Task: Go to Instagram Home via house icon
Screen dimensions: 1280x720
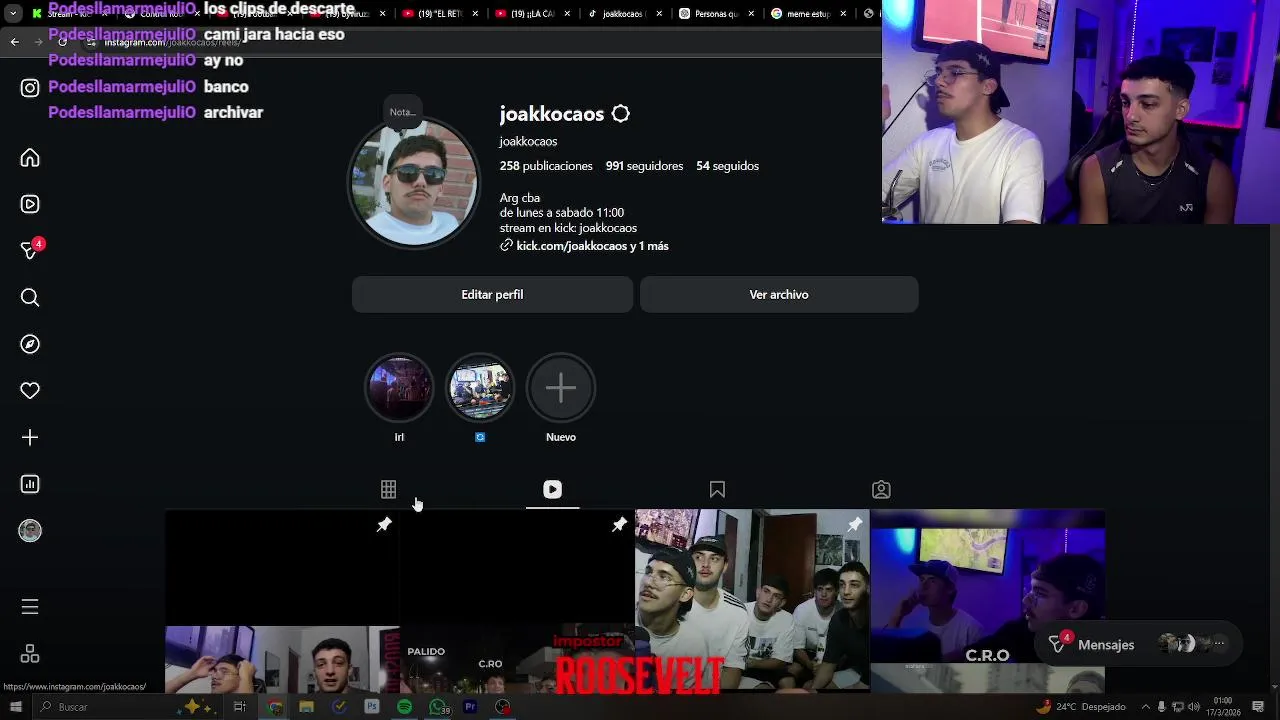Action: [x=30, y=158]
